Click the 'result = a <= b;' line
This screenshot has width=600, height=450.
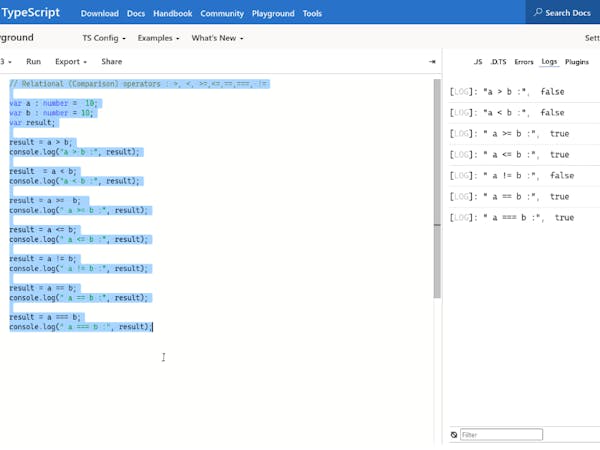click(43, 230)
